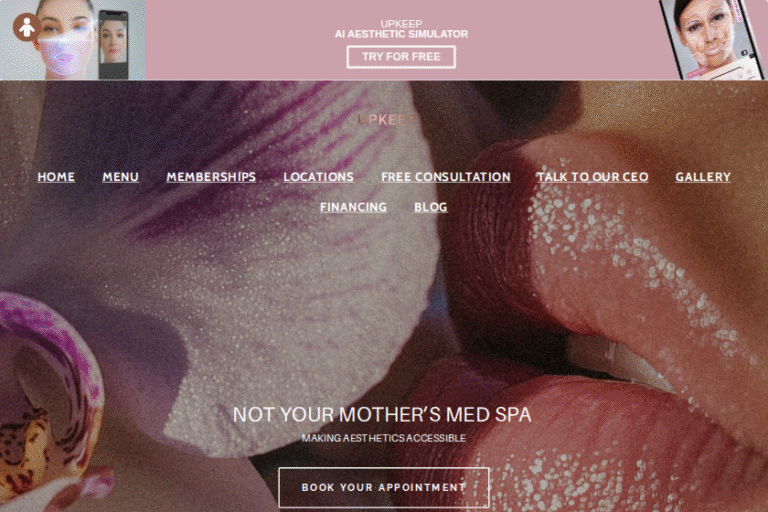Click AI AESTHETIC SIMULATOR banner text
Image resolution: width=768 pixels, height=512 pixels.
click(401, 34)
